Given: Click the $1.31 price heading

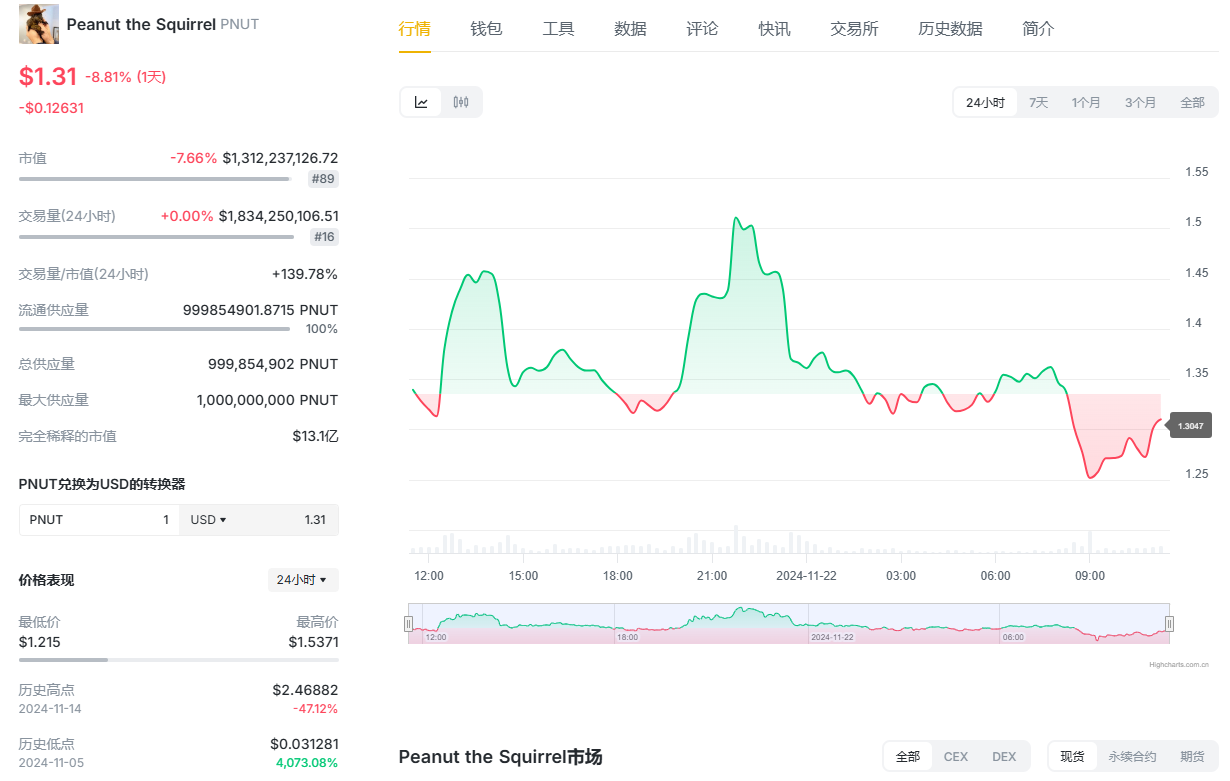Looking at the screenshot, I should (x=48, y=76).
